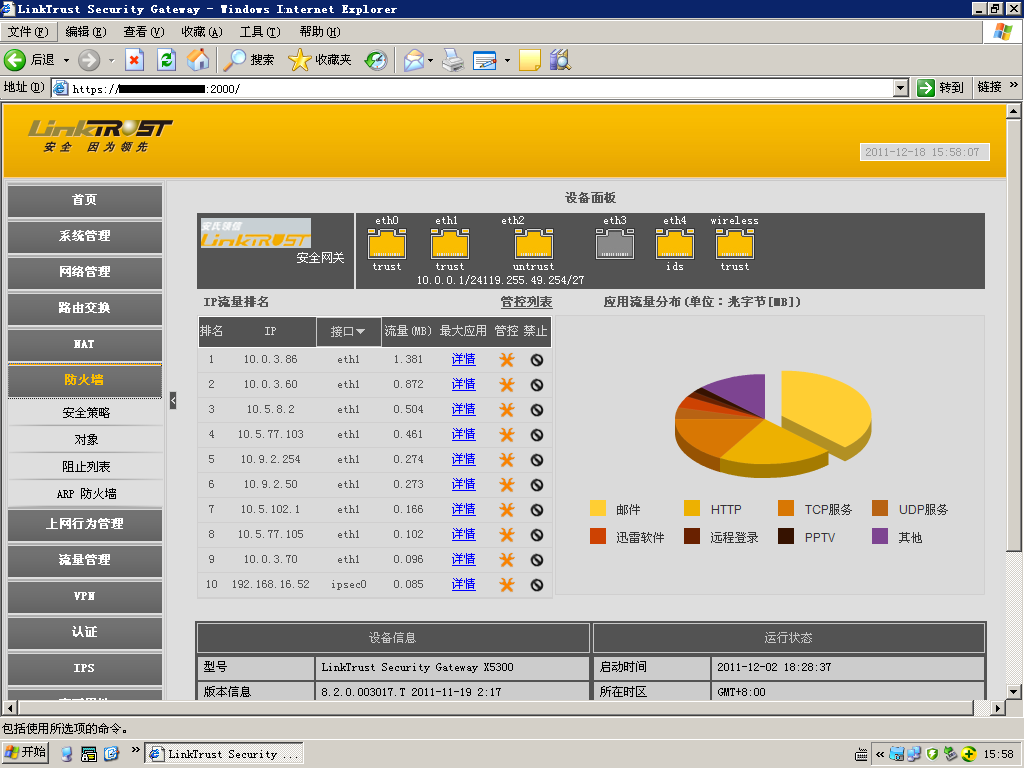This screenshot has width=1024, height=768.
Task: Expand the quick launch overflow chevron
Action: point(135,750)
